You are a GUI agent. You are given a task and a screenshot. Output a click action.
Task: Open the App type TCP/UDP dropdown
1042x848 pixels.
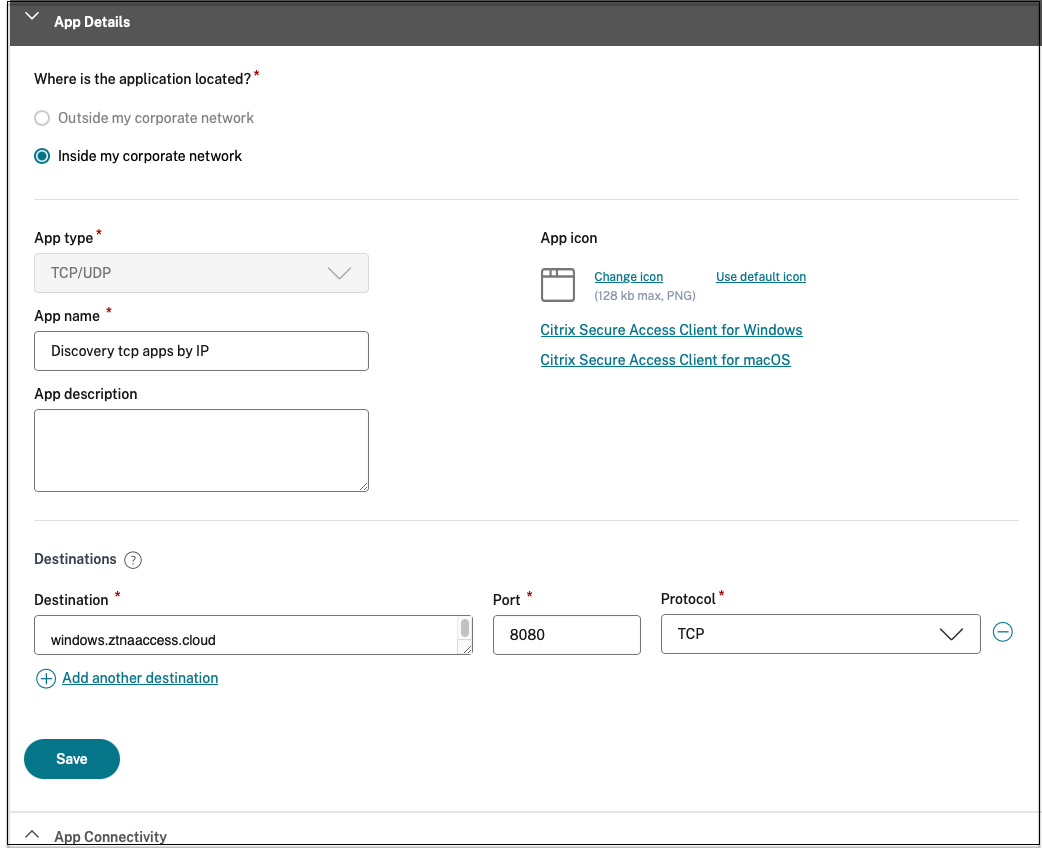[x=201, y=273]
